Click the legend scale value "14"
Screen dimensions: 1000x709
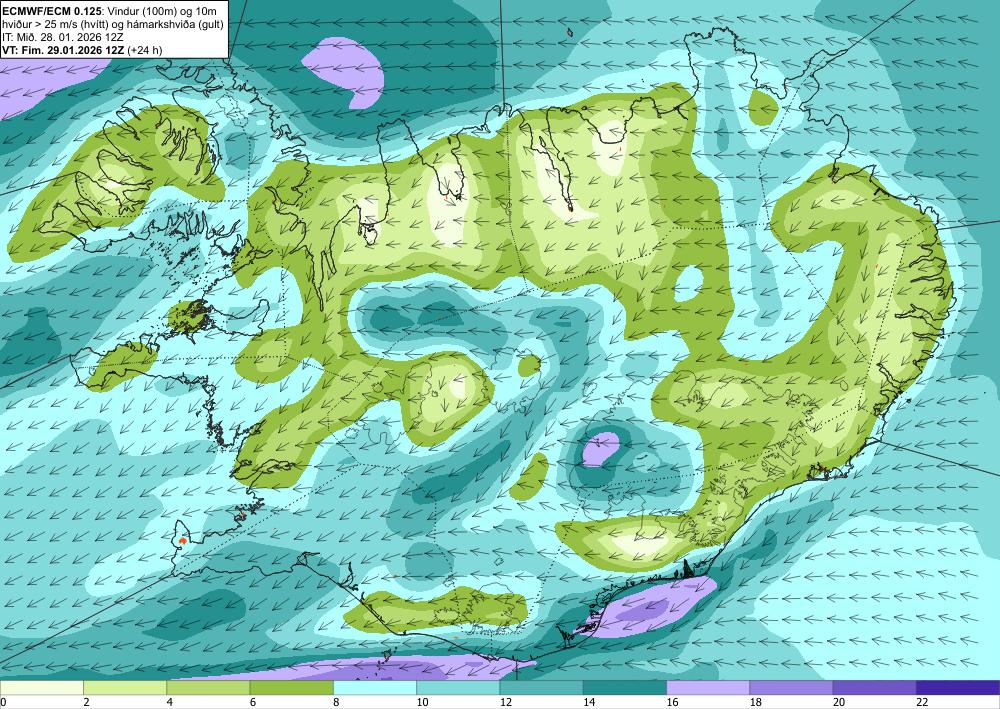589,702
